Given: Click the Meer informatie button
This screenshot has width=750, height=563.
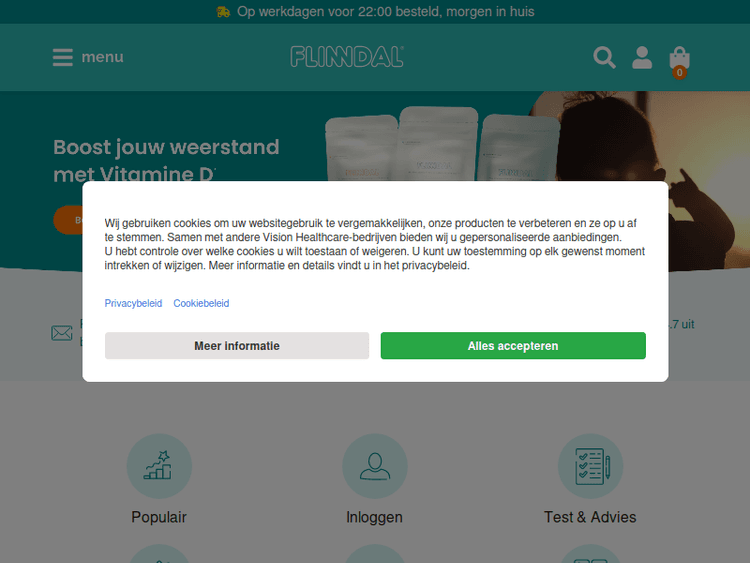Looking at the screenshot, I should 237,346.
